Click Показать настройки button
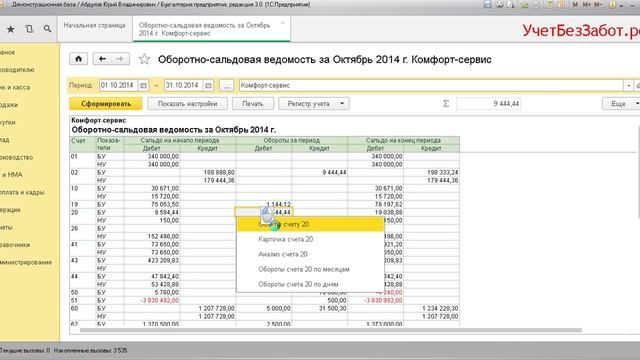 click(187, 104)
